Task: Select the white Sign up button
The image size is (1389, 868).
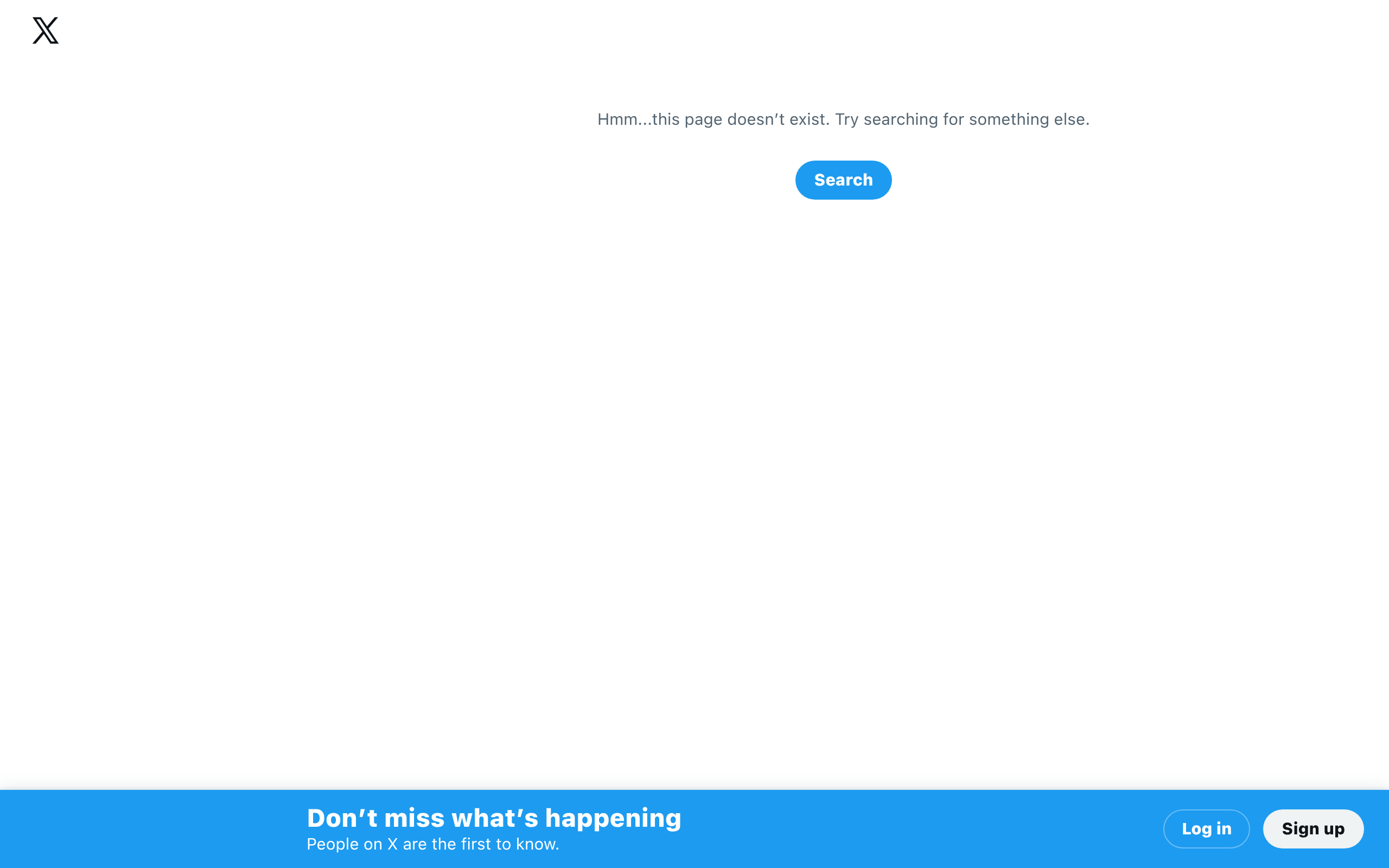Action: click(x=1312, y=828)
